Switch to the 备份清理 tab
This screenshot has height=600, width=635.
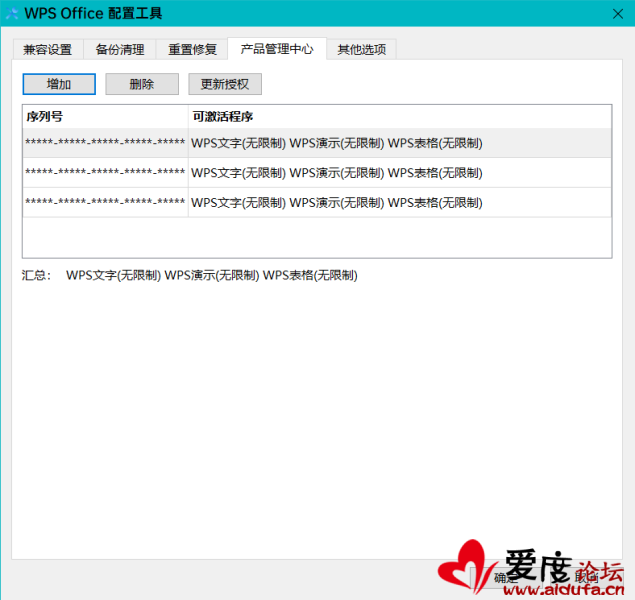click(x=120, y=49)
